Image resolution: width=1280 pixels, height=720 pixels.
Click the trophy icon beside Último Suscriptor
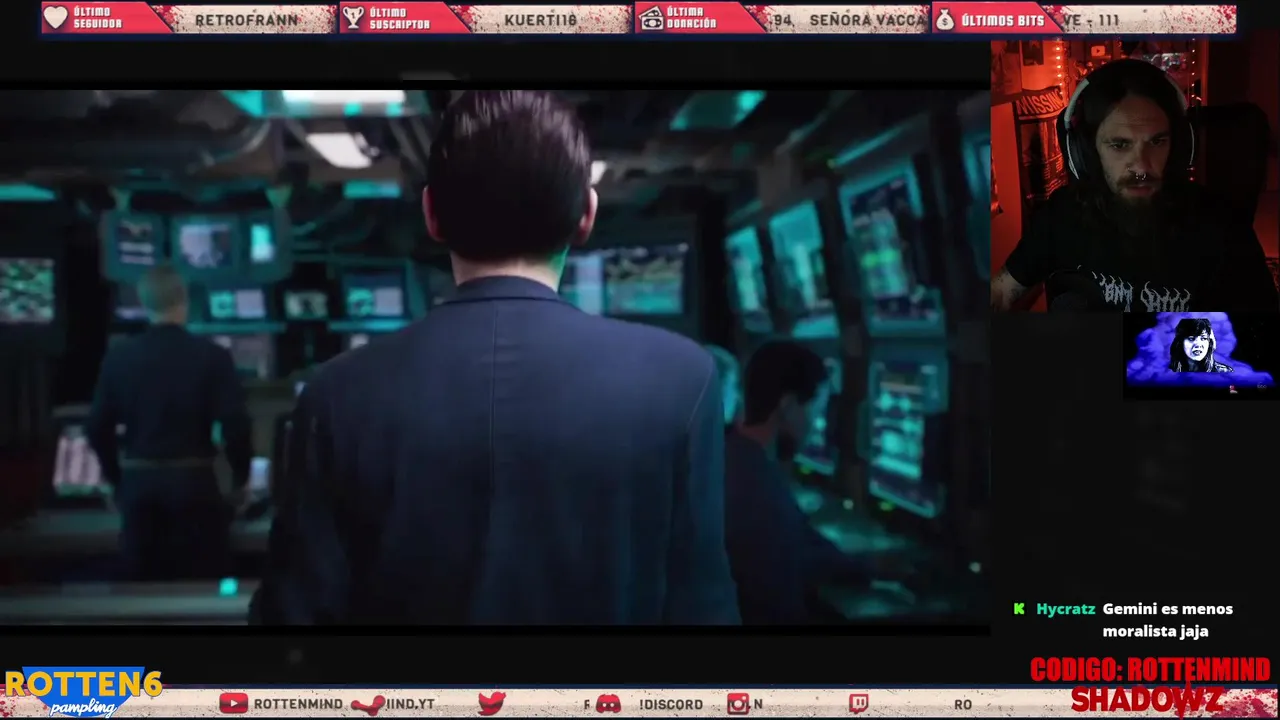click(353, 18)
